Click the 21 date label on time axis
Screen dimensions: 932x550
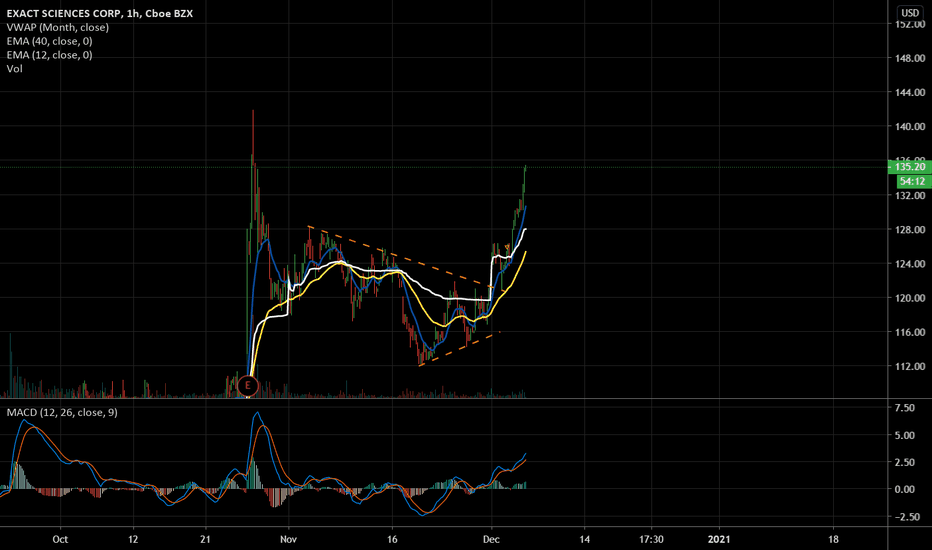point(205,539)
